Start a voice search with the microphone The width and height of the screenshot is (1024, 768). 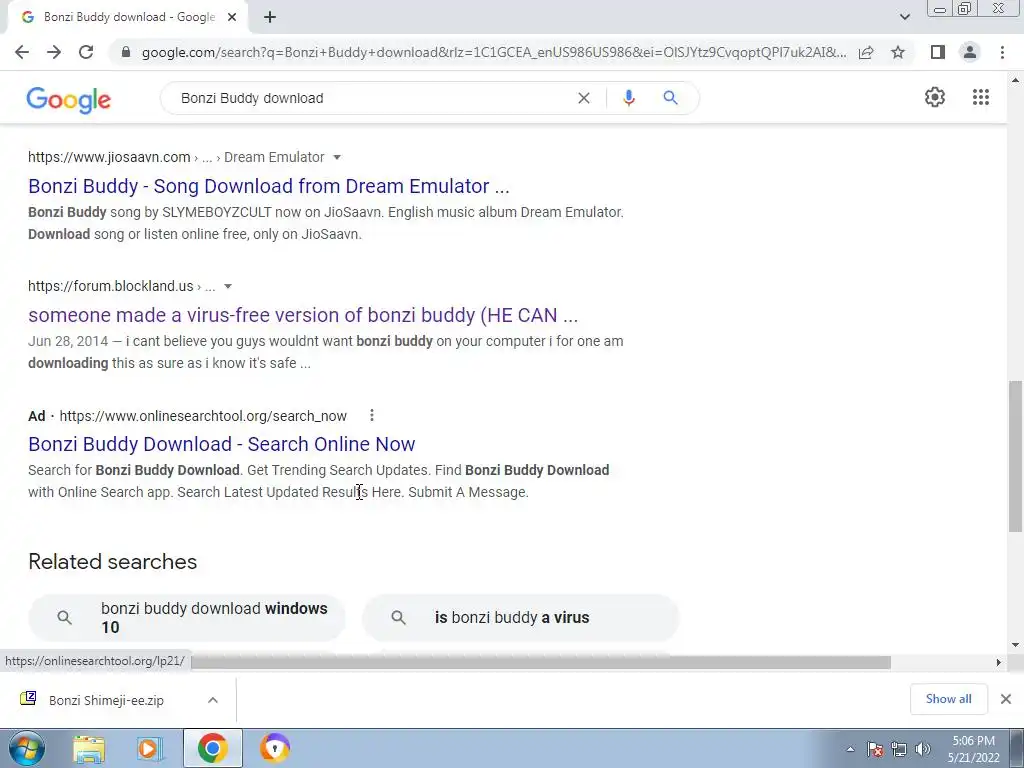click(629, 98)
